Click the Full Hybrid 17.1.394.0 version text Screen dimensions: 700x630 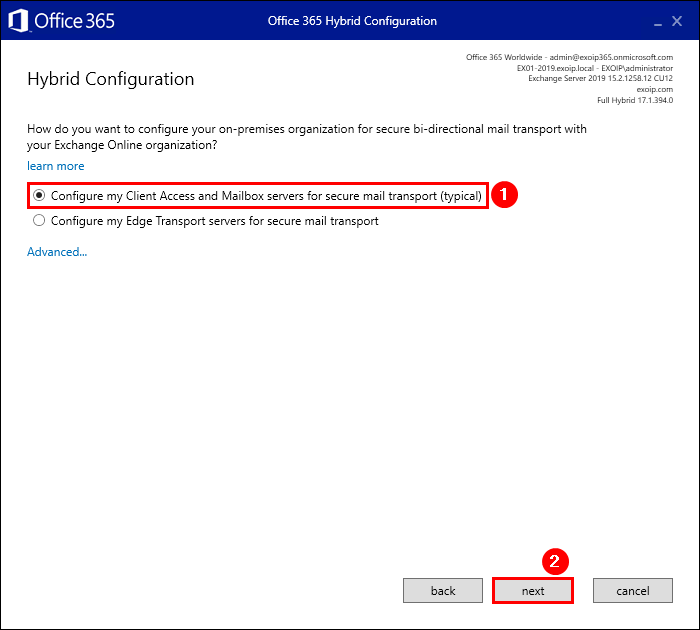coord(635,100)
